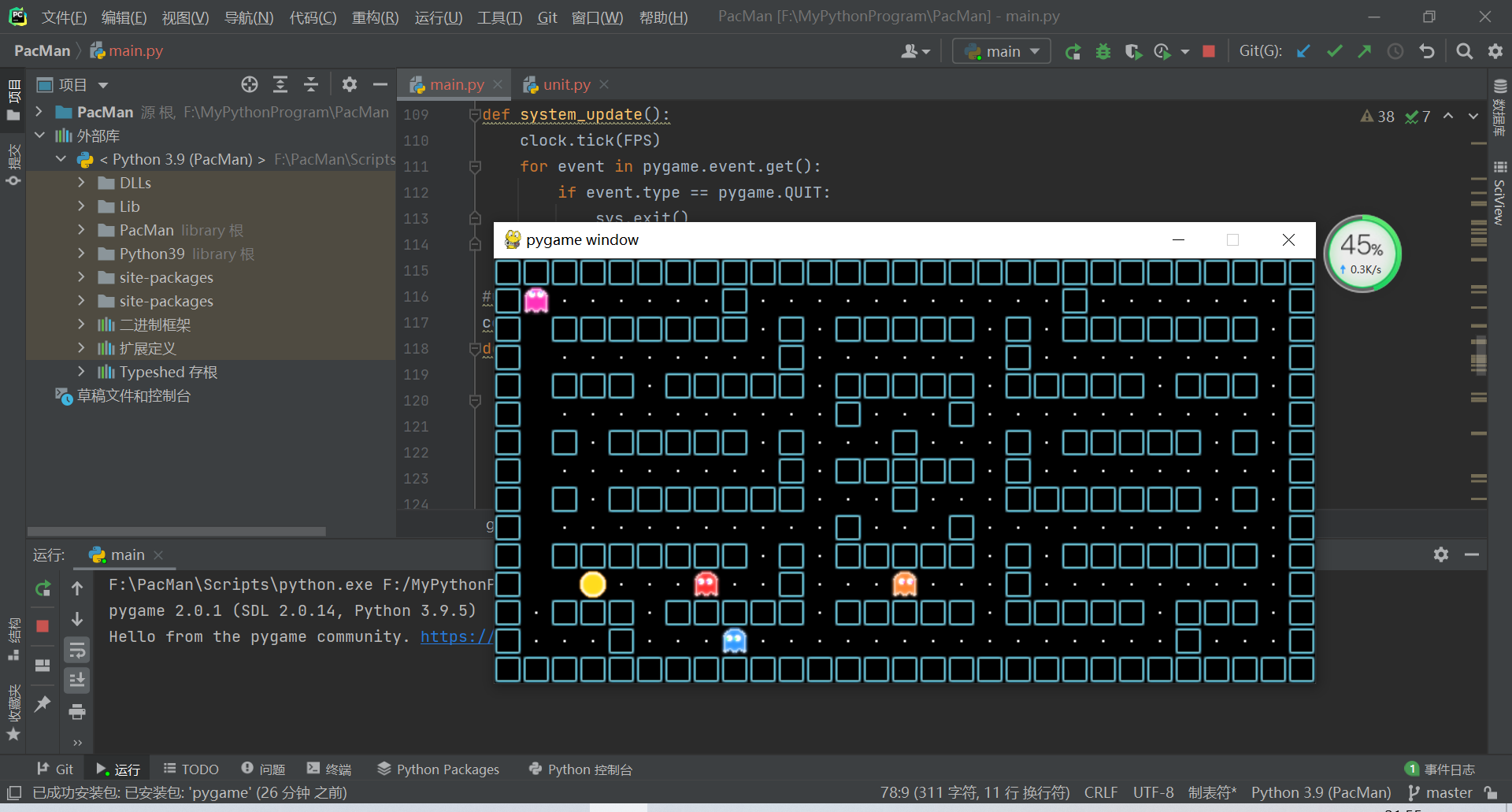This screenshot has width=1512, height=812.
Task: Open Run panel settings gear
Action: [x=1441, y=554]
